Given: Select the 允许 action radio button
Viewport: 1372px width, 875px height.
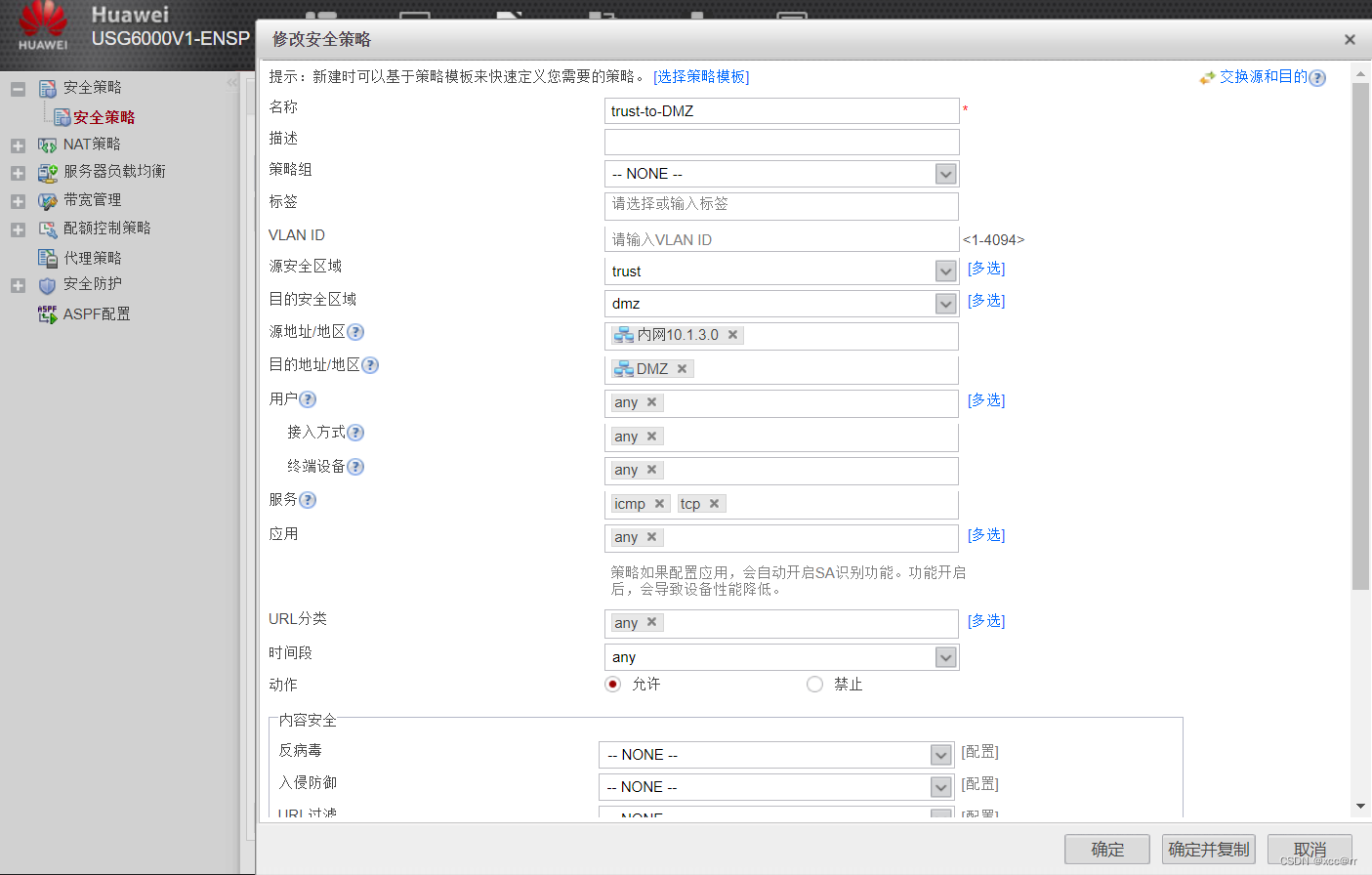Looking at the screenshot, I should [x=612, y=685].
